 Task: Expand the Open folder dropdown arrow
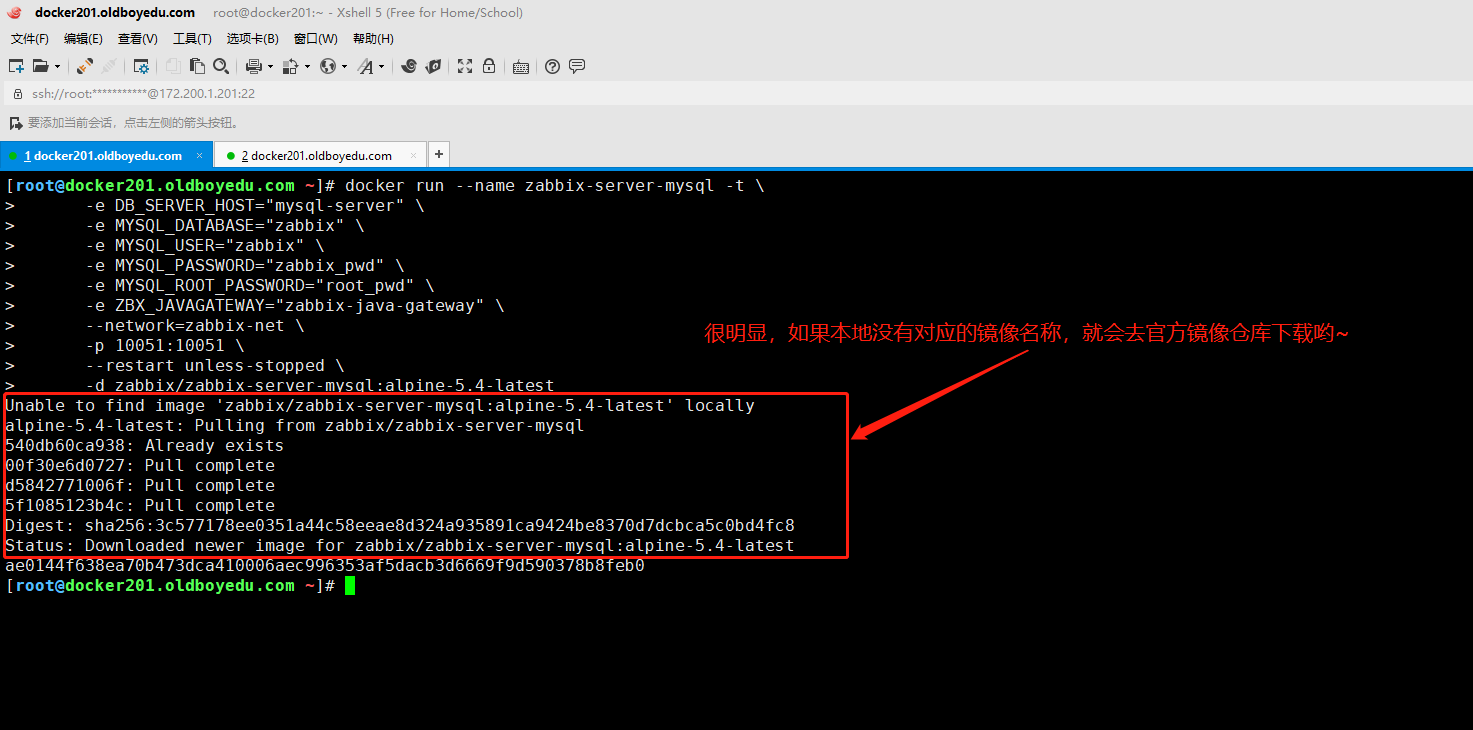click(x=57, y=67)
